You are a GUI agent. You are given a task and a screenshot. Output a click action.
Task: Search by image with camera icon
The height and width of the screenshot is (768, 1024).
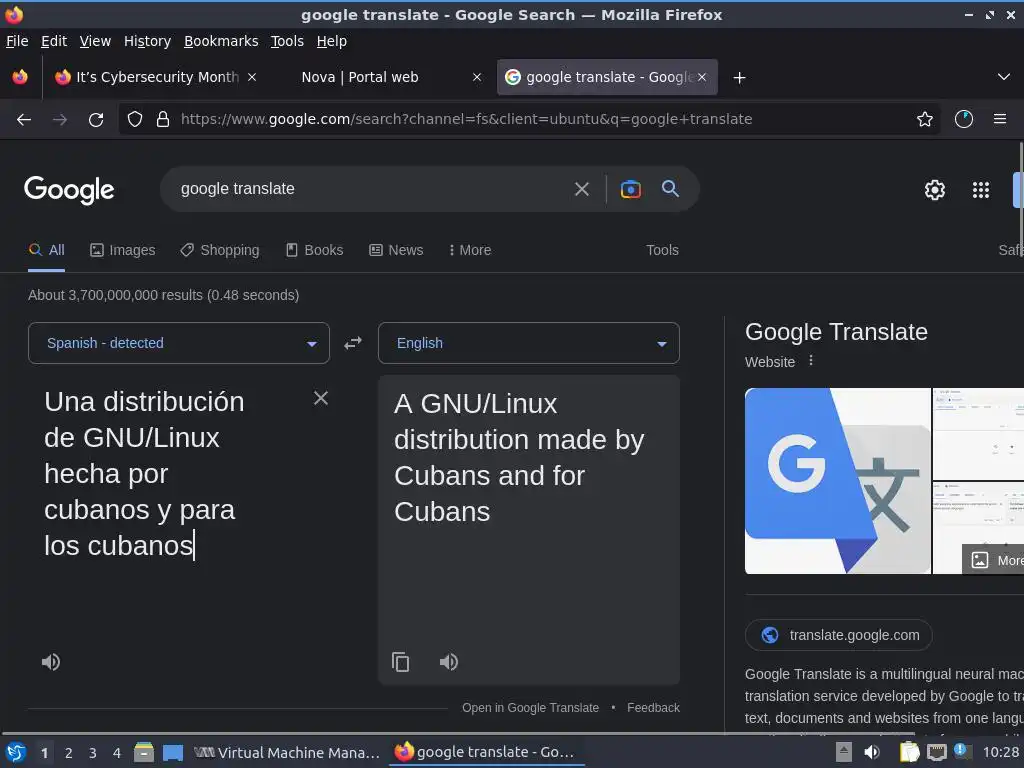click(x=630, y=189)
